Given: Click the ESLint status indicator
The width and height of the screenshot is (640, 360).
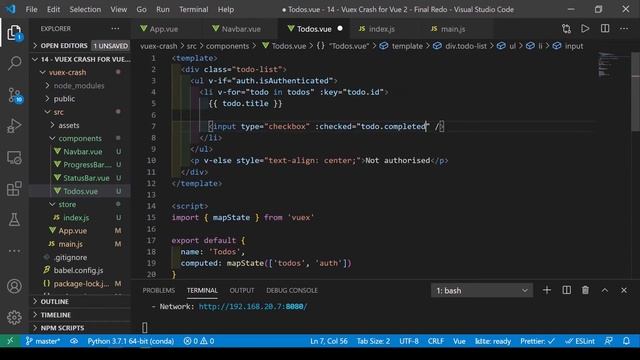Looking at the screenshot, I should coord(580,341).
